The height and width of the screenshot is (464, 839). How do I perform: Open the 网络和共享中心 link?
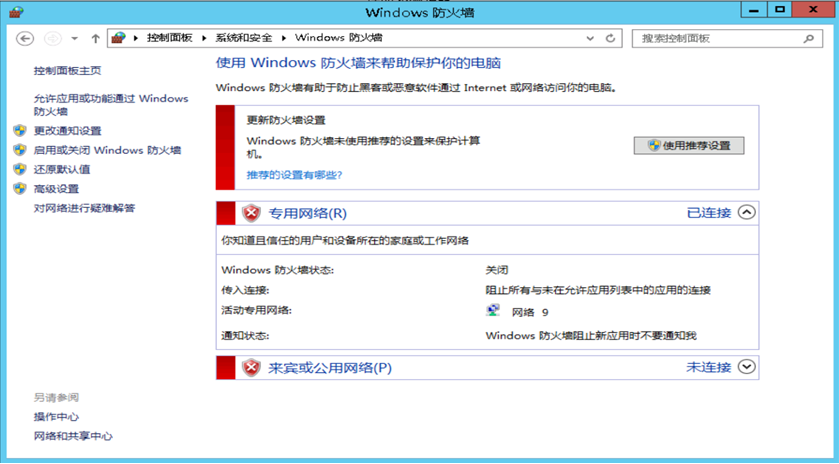click(x=73, y=436)
